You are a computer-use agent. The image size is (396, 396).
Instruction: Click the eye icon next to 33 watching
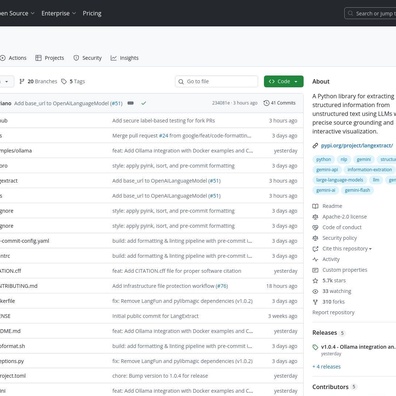click(x=315, y=291)
